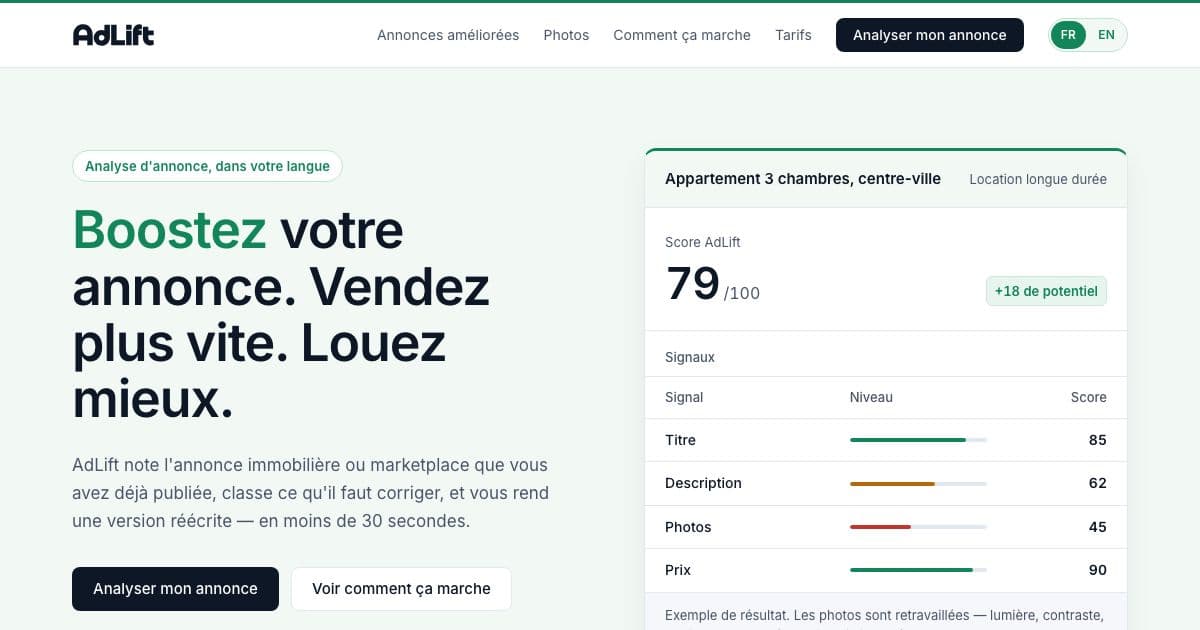Click the Description progress bar

point(918,484)
